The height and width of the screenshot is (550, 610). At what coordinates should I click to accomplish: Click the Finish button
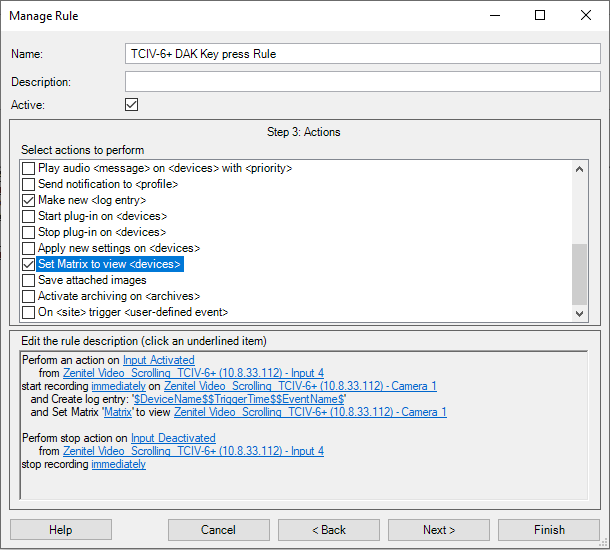point(548,529)
